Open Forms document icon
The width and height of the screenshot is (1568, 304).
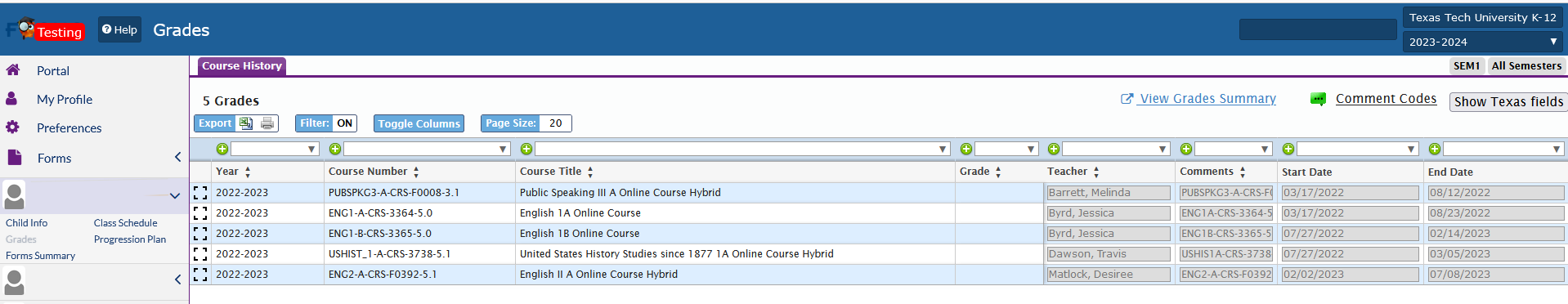click(x=14, y=157)
